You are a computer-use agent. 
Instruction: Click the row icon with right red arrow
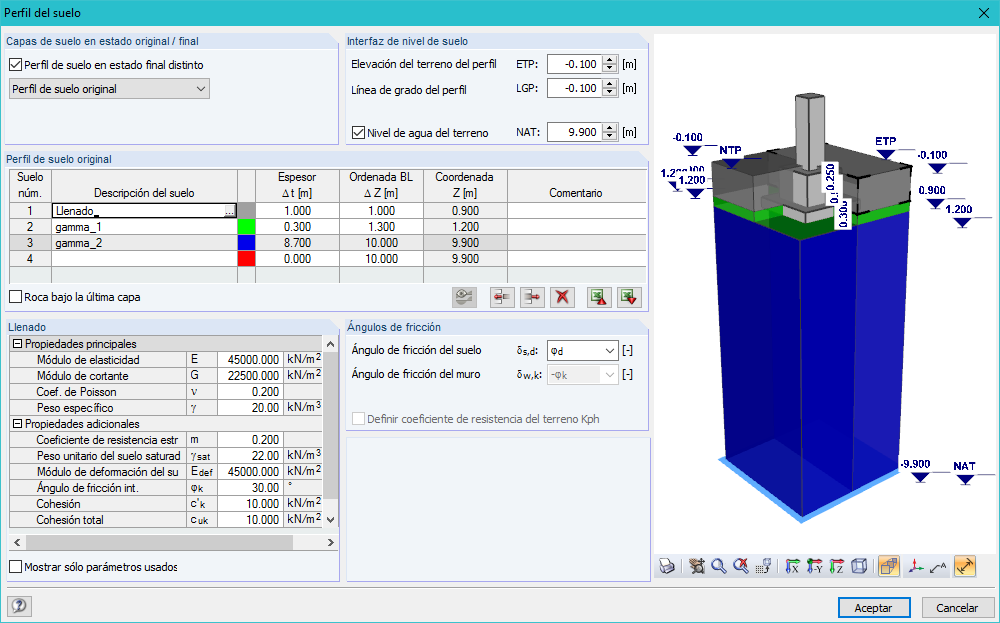tap(533, 297)
